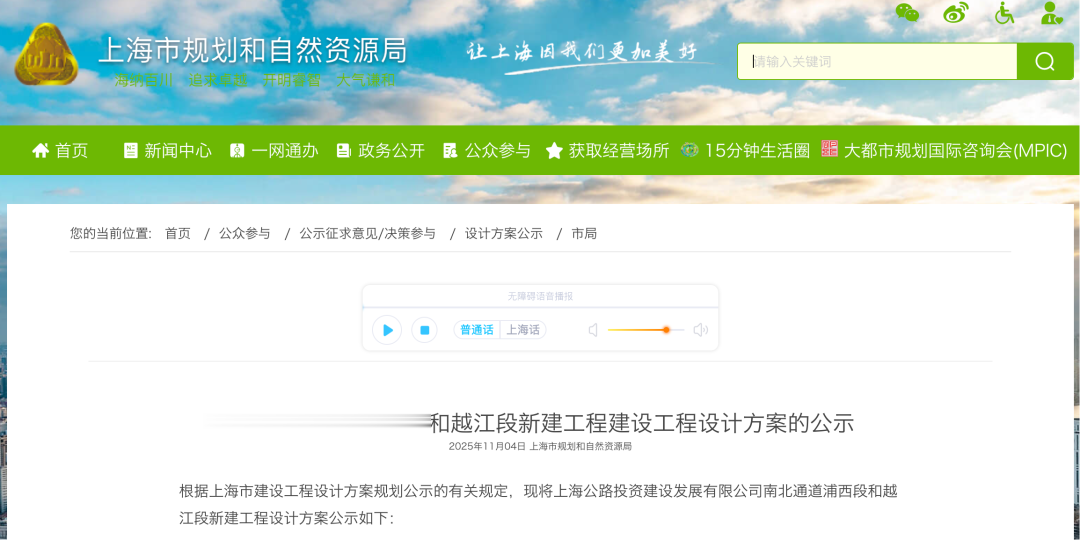Focus the keyword search input field

[878, 61]
